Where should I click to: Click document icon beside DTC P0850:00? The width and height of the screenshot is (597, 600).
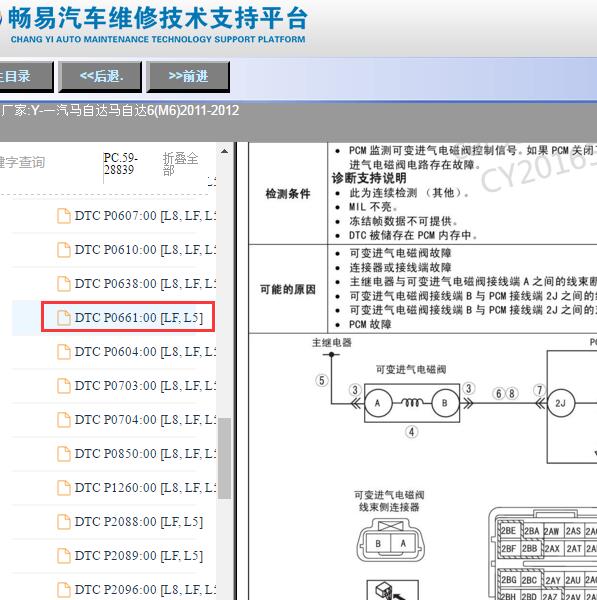64,454
